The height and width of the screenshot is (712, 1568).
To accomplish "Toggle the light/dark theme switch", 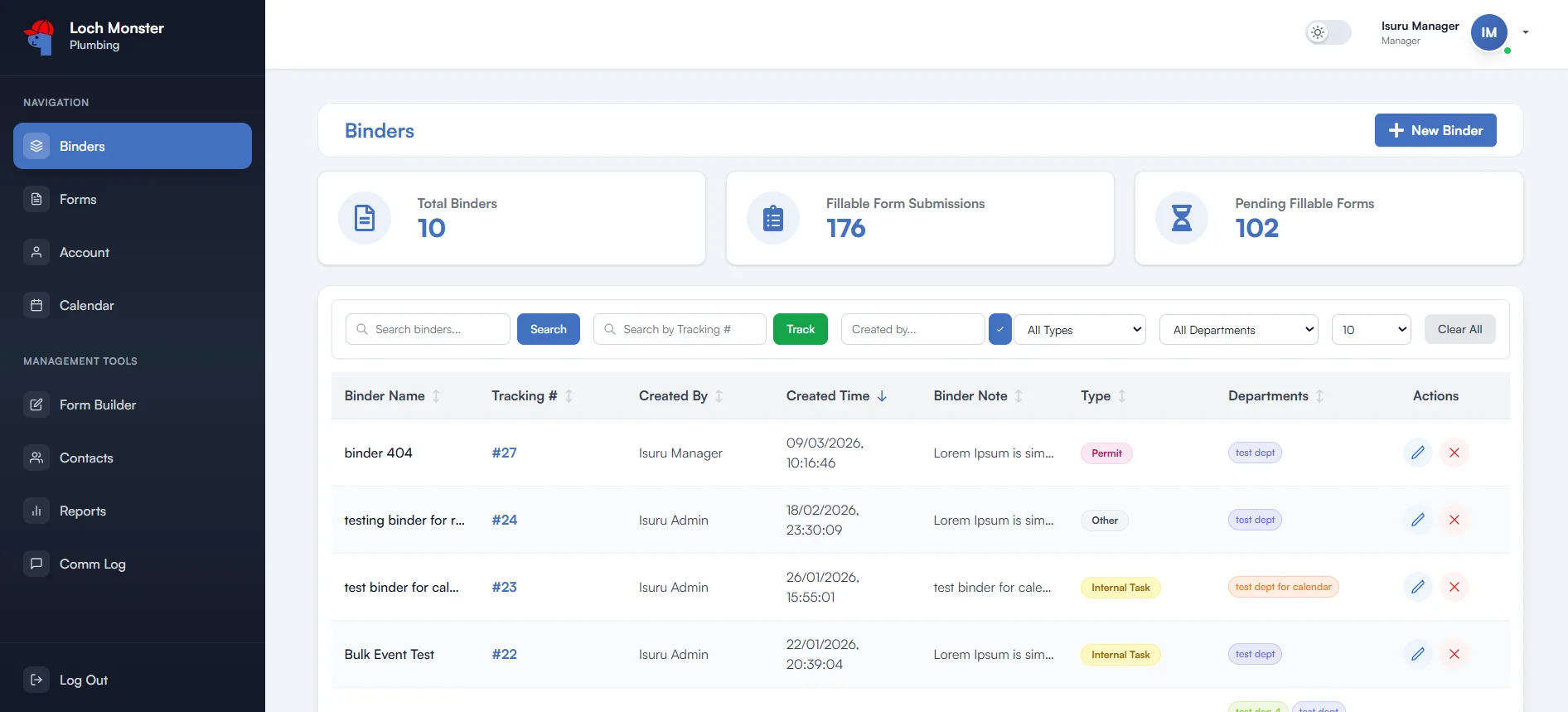I will (1328, 33).
